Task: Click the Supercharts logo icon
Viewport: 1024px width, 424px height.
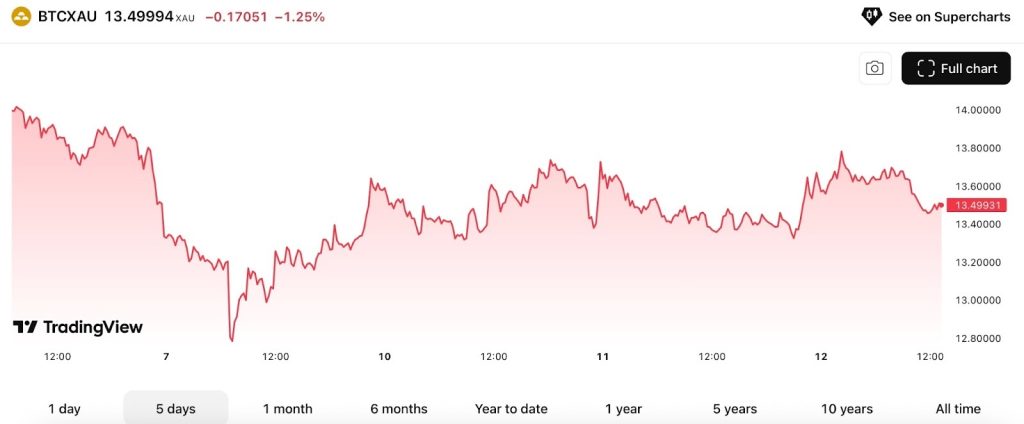Action: point(871,17)
